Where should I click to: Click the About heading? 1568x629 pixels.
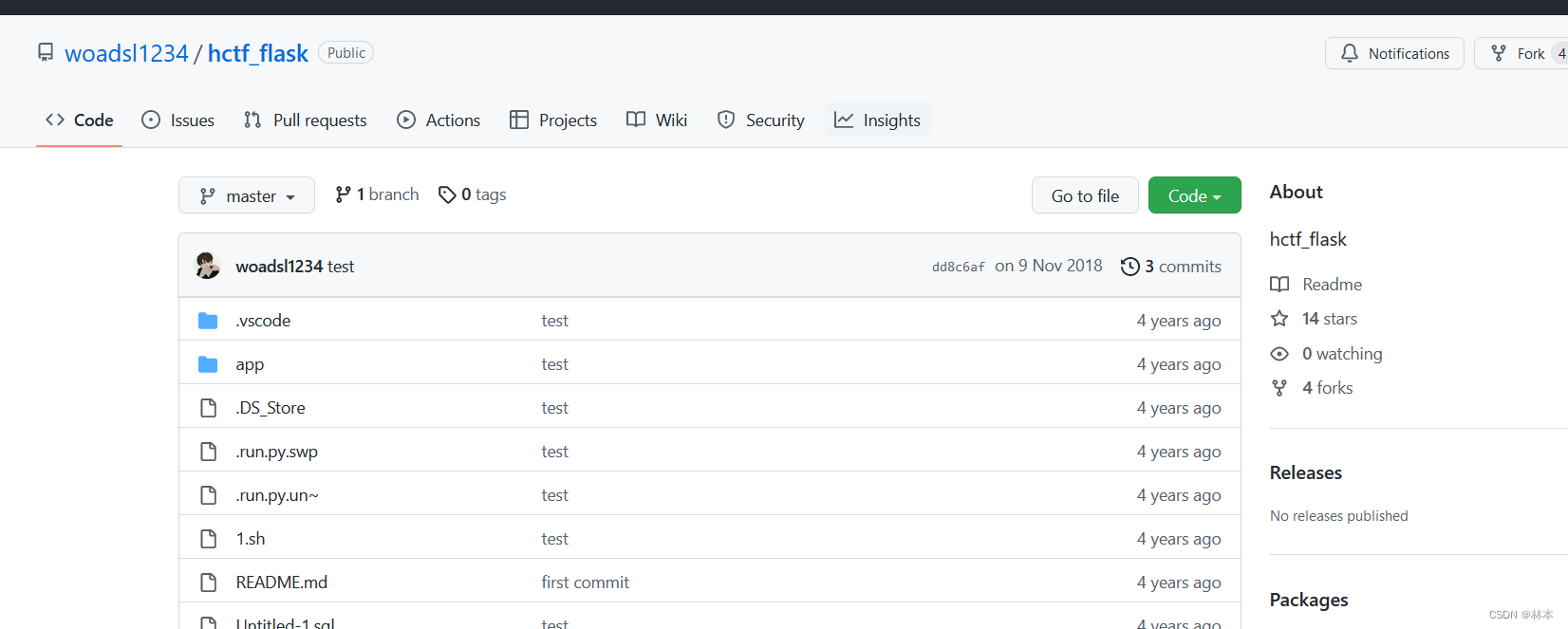pyautogui.click(x=1296, y=192)
